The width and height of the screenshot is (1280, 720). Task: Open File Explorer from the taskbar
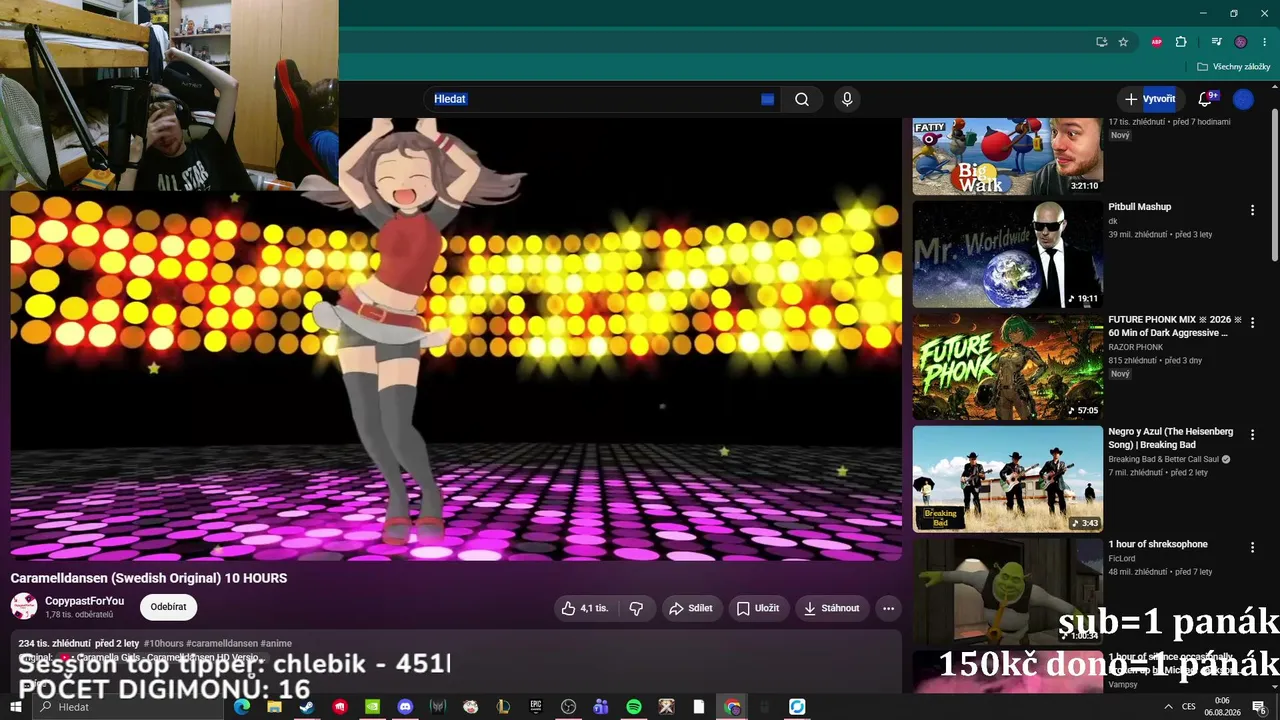coord(274,707)
